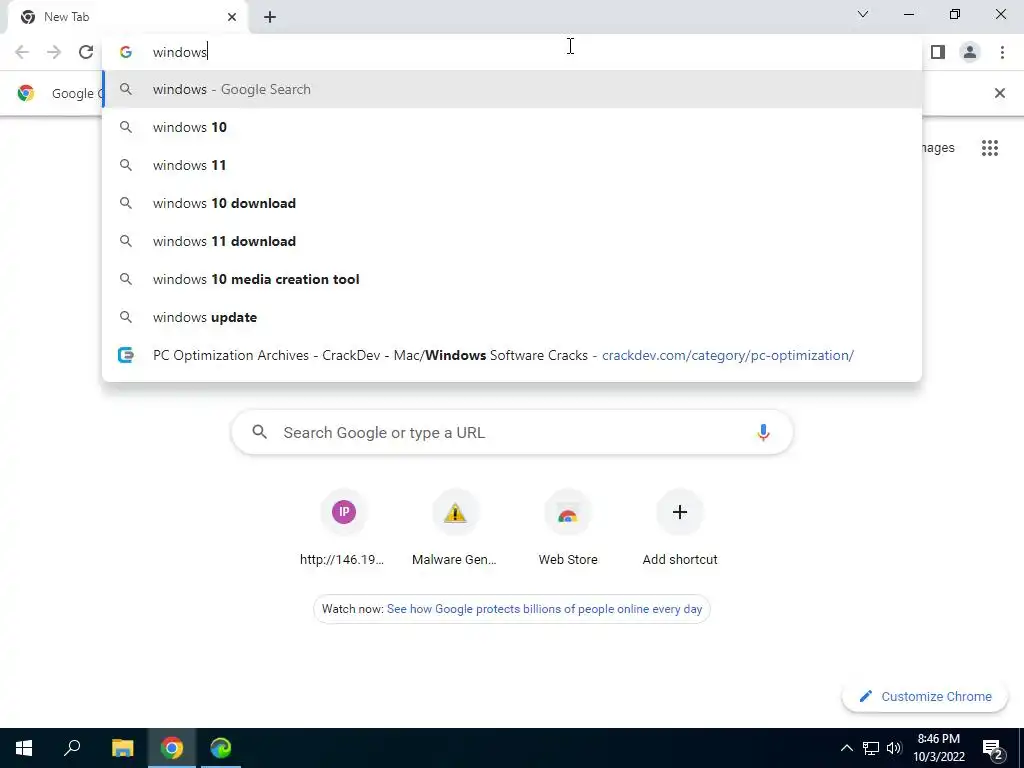The image size is (1024, 768).
Task: Open taskbar search magnifier
Action: coord(72,748)
